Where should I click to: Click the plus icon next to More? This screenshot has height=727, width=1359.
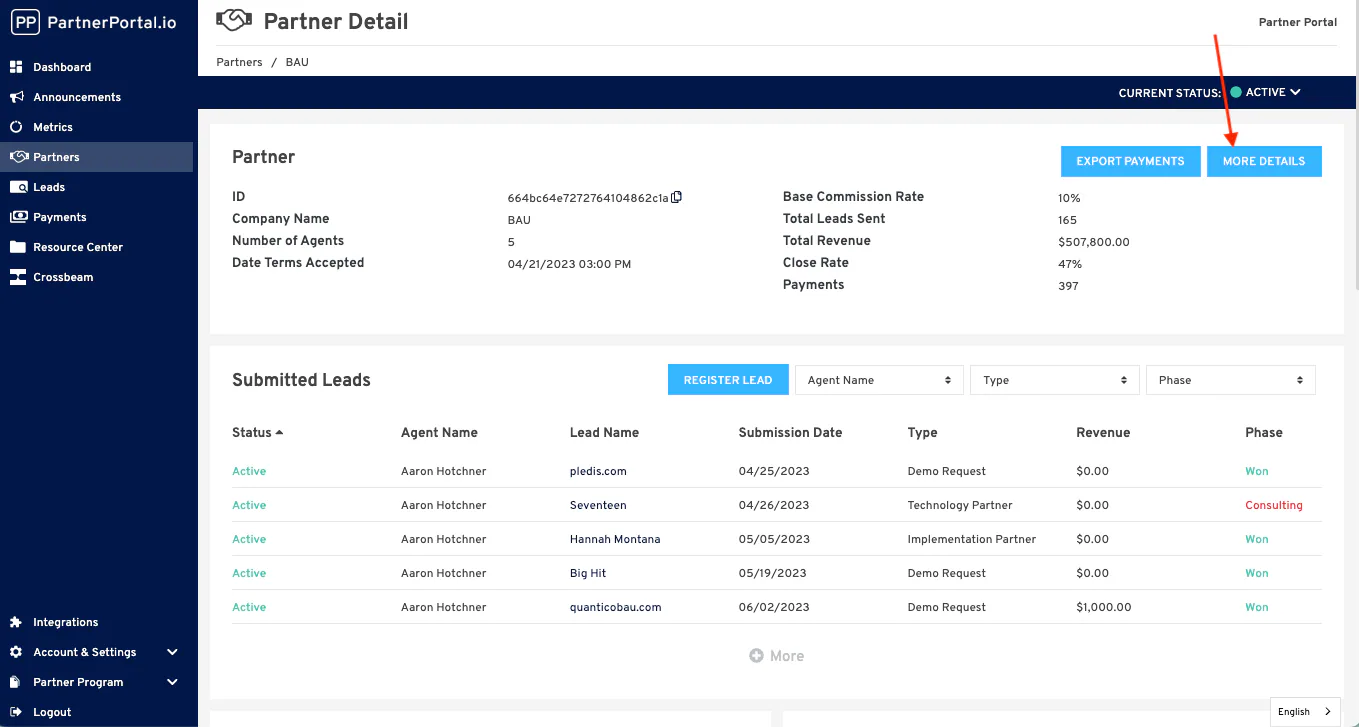point(757,656)
